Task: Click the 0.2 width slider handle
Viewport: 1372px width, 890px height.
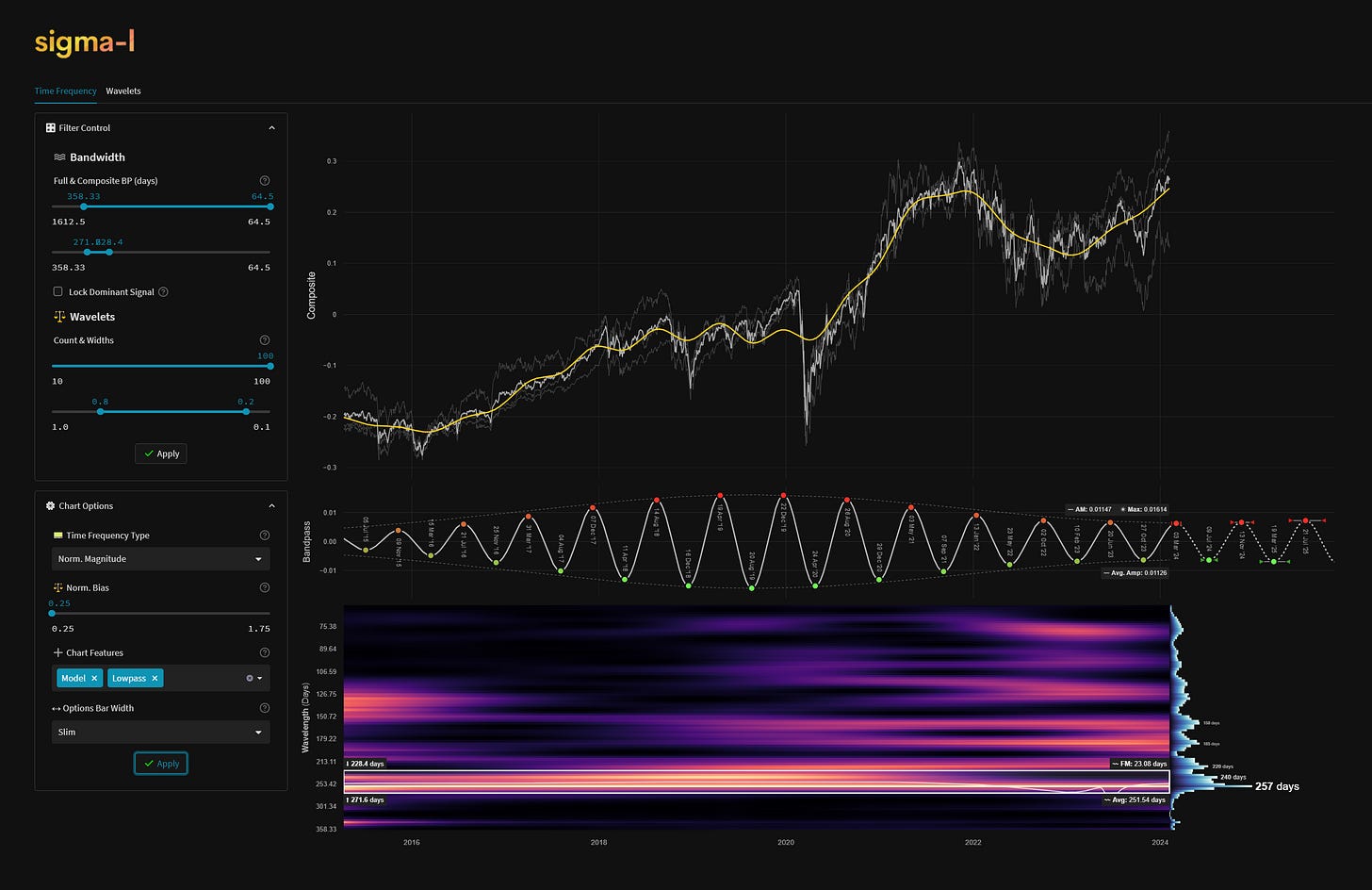Action: tap(246, 411)
